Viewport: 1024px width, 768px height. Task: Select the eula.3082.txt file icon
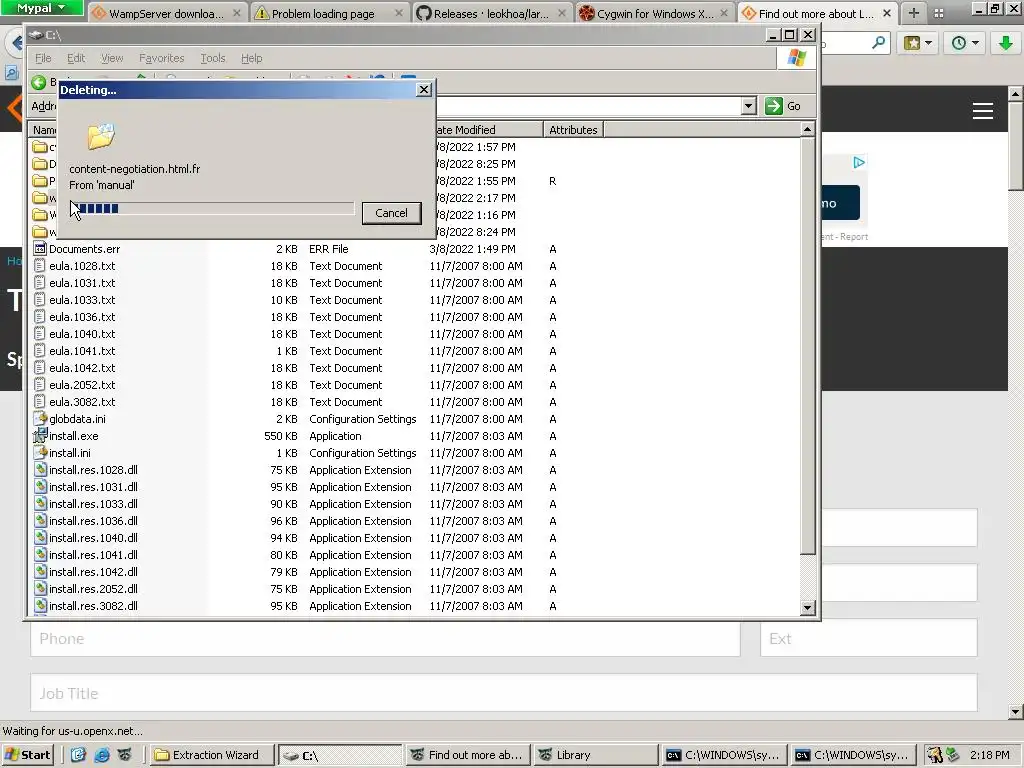click(40, 402)
